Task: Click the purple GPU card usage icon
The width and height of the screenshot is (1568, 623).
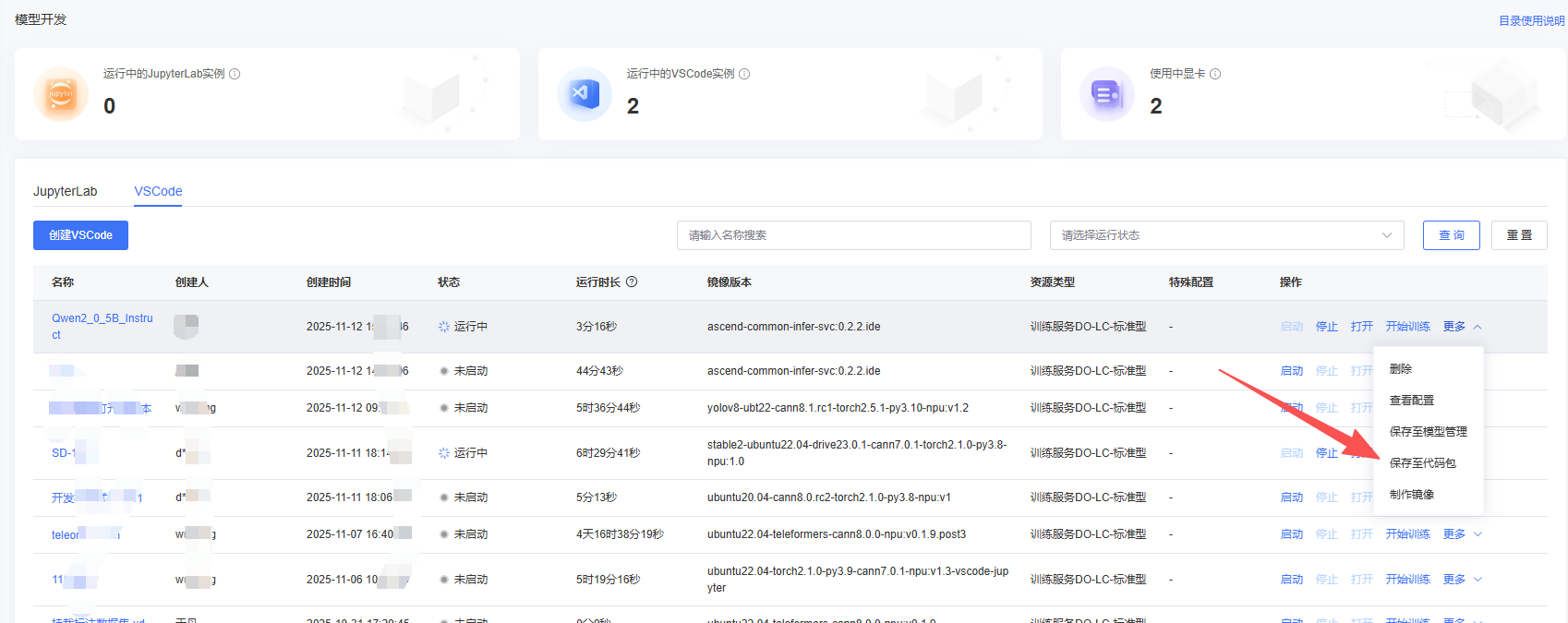Action: pos(1106,94)
